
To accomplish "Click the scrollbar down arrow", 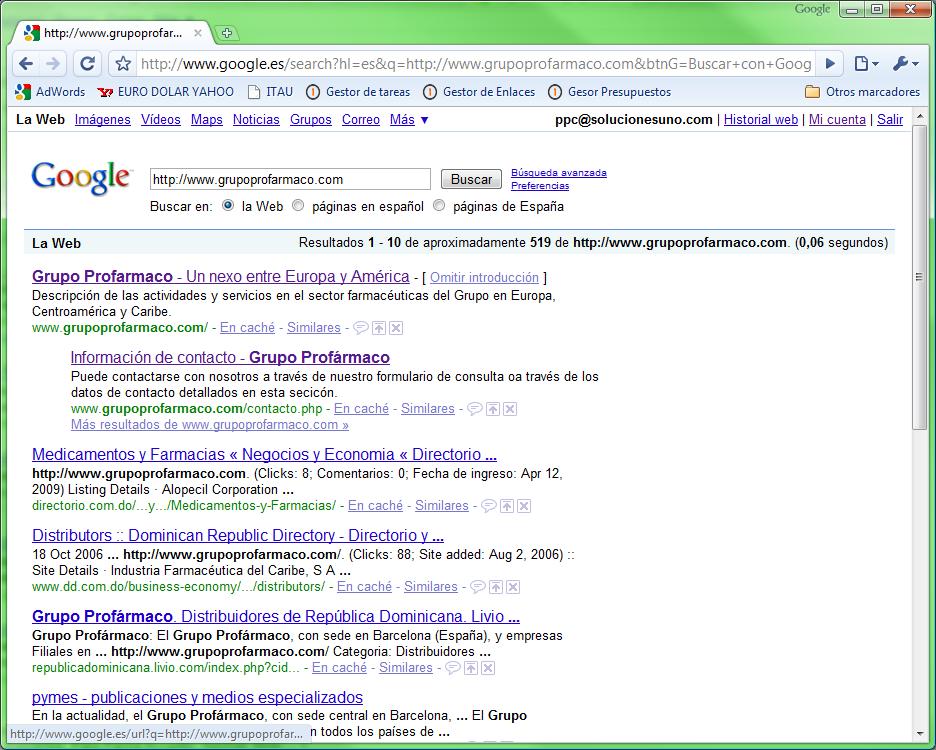I will pos(919,734).
